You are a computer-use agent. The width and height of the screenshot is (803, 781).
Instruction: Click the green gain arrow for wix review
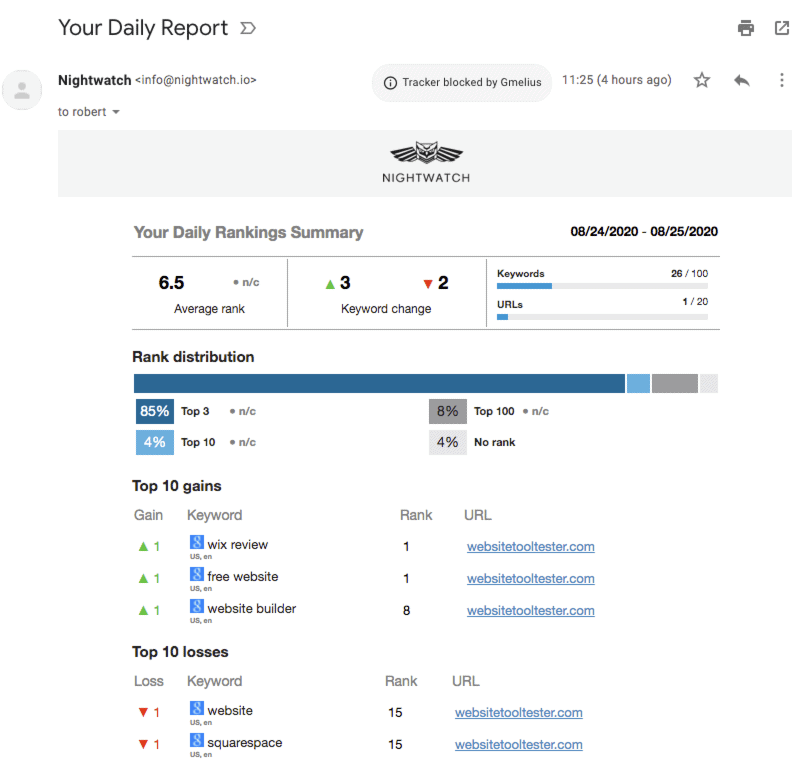(x=143, y=546)
